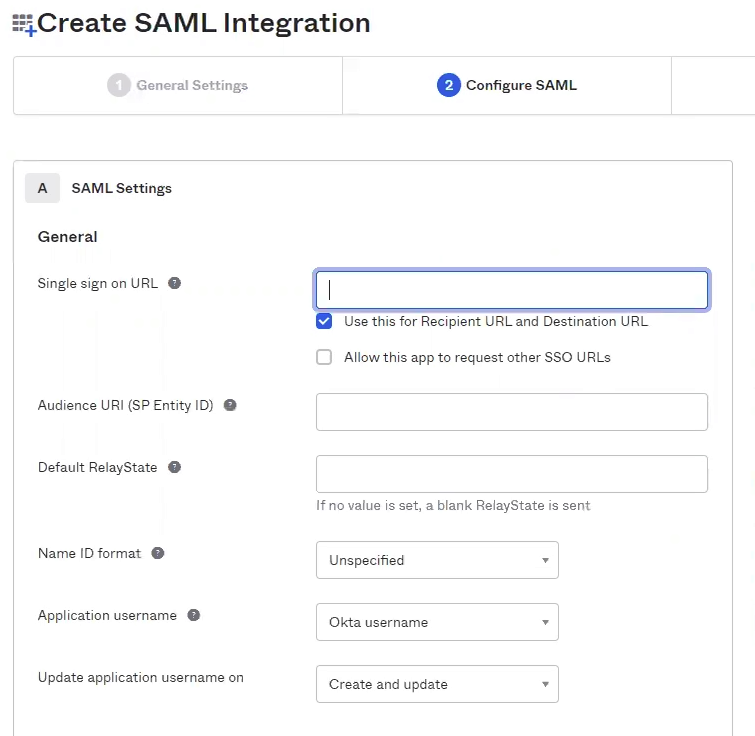Uncheck Use this for Recipient URL checkbox
The width and height of the screenshot is (755, 736).
324,321
